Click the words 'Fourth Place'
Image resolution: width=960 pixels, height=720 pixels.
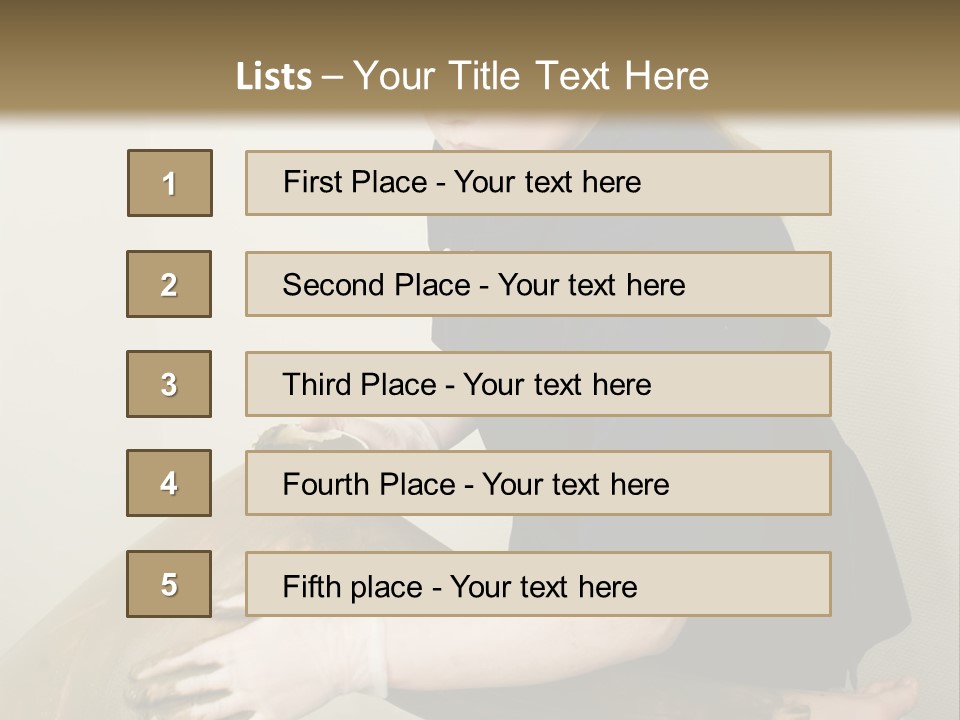click(369, 484)
